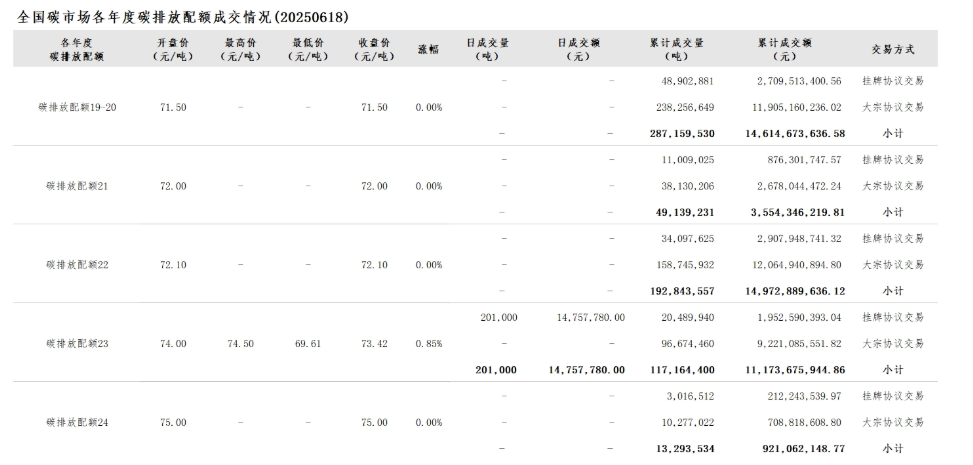Click the lowest price value 69.61
The image size is (973, 465).
[307, 343]
